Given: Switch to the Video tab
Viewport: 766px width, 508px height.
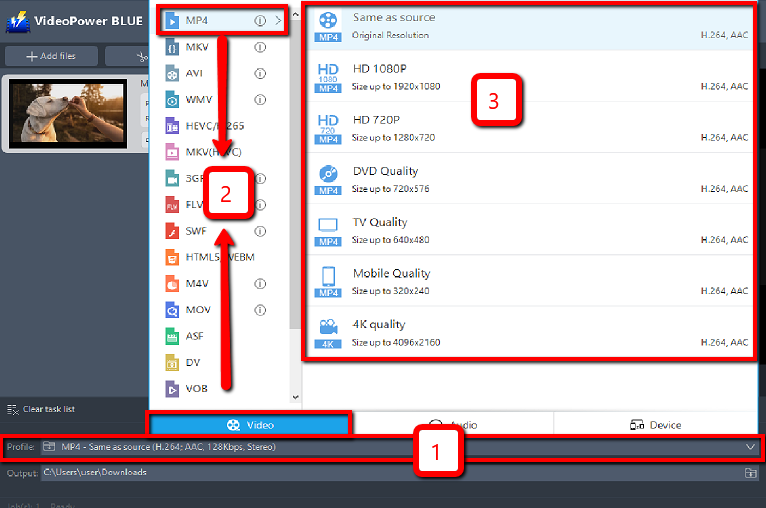Looking at the screenshot, I should point(250,425).
